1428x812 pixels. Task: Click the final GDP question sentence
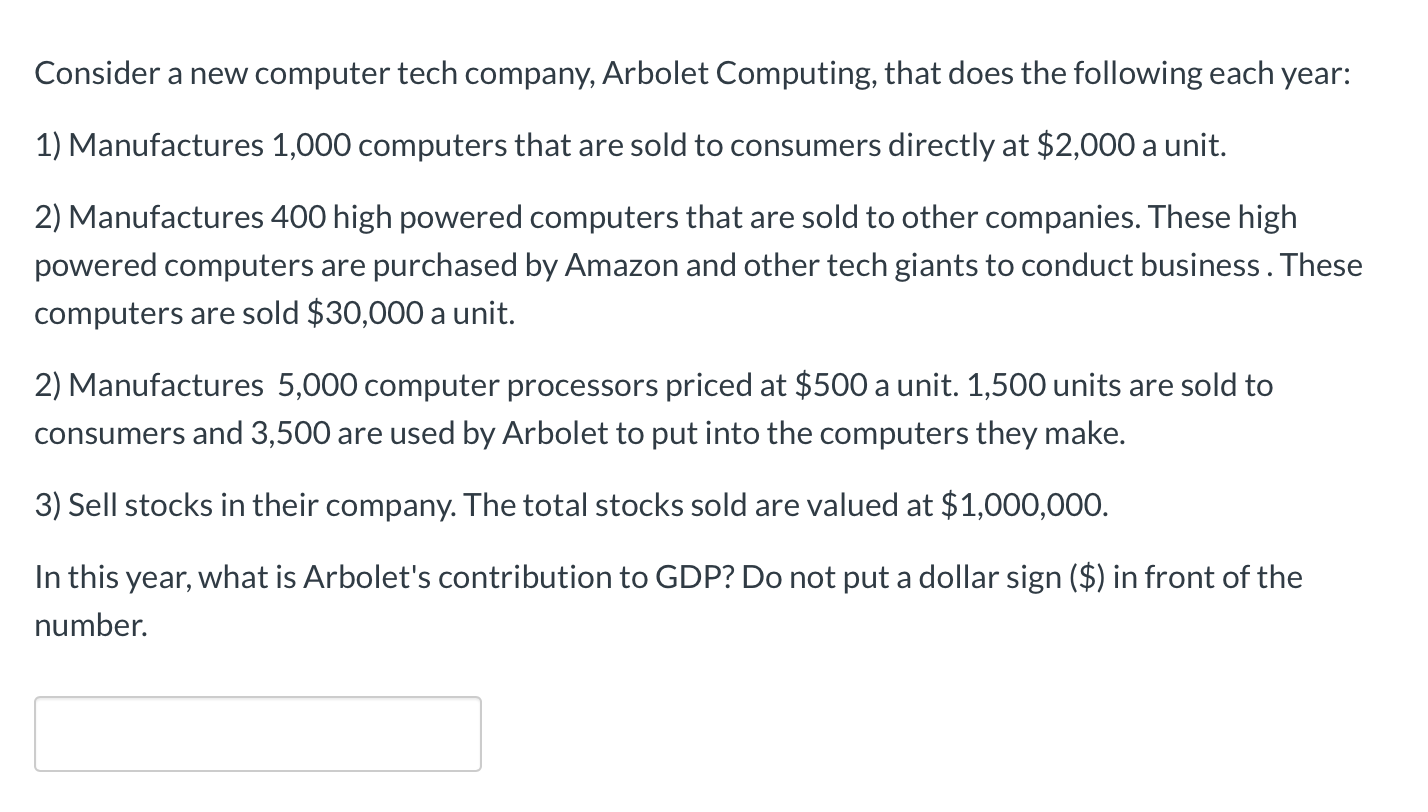[668, 576]
